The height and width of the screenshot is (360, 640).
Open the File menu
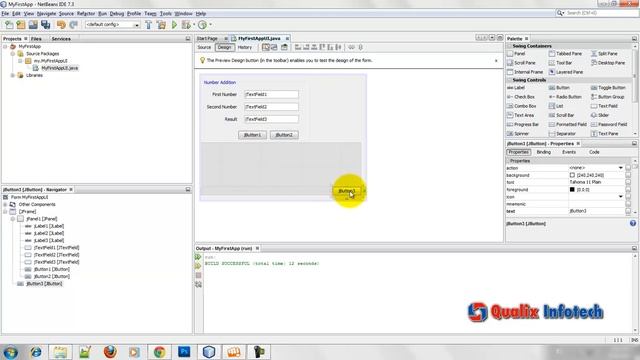click(x=5, y=13)
